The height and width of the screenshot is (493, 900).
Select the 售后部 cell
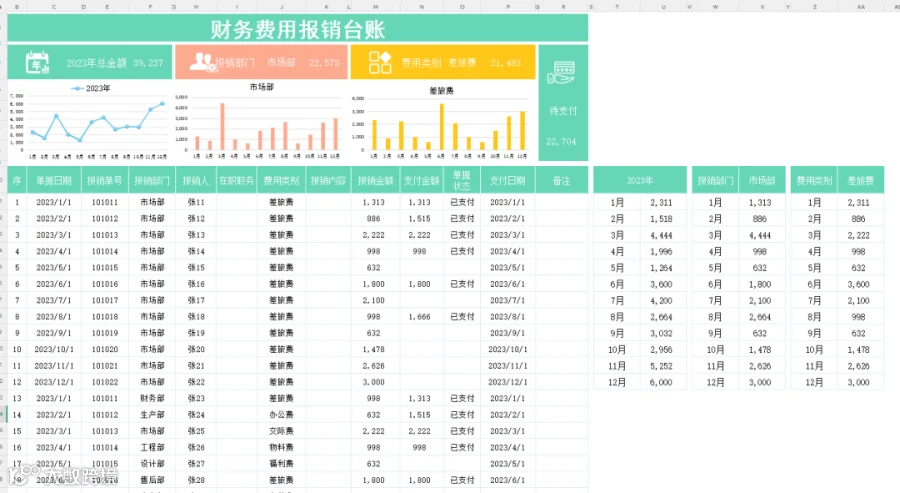(152, 480)
